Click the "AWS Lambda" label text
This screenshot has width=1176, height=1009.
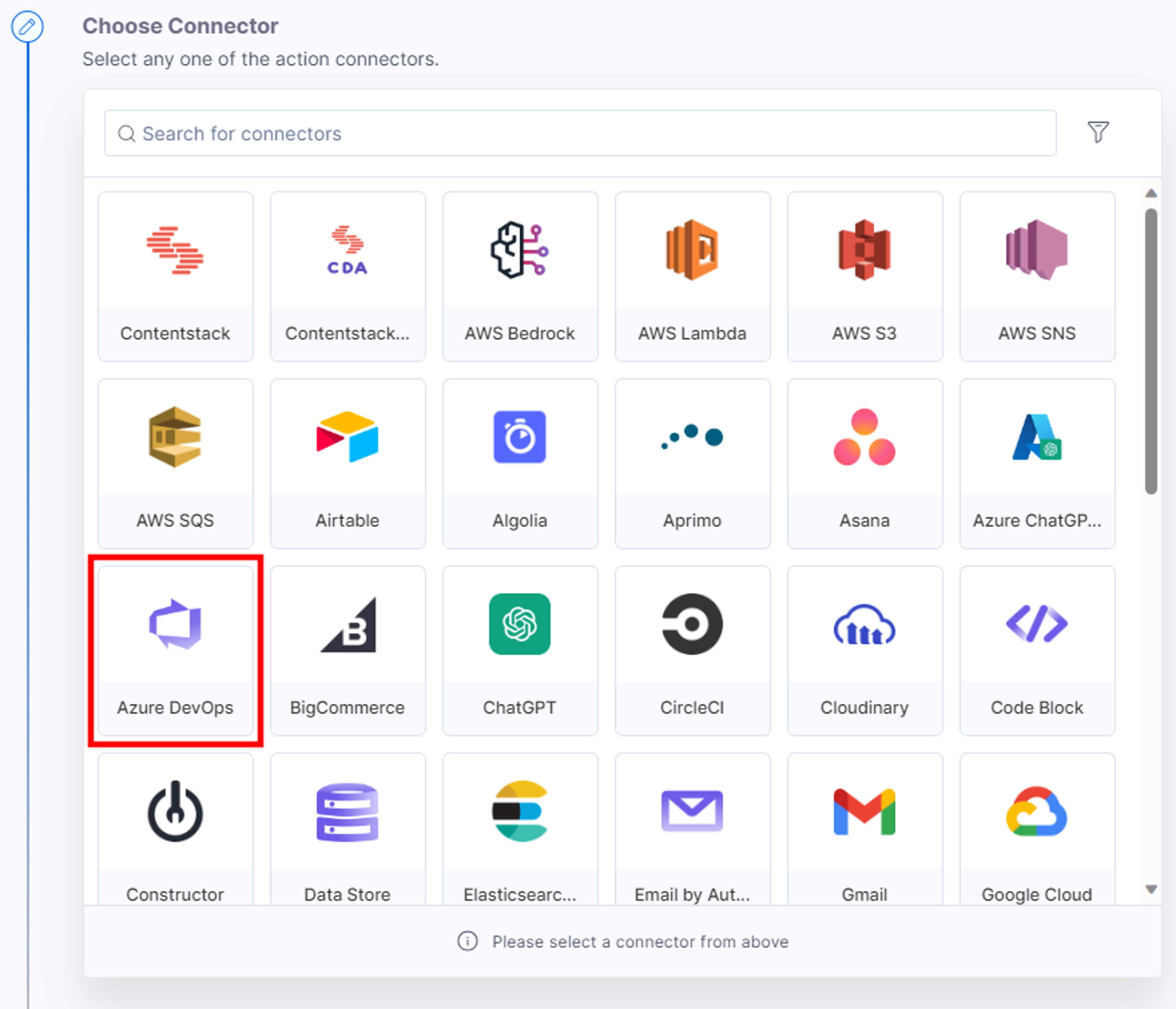(x=692, y=333)
